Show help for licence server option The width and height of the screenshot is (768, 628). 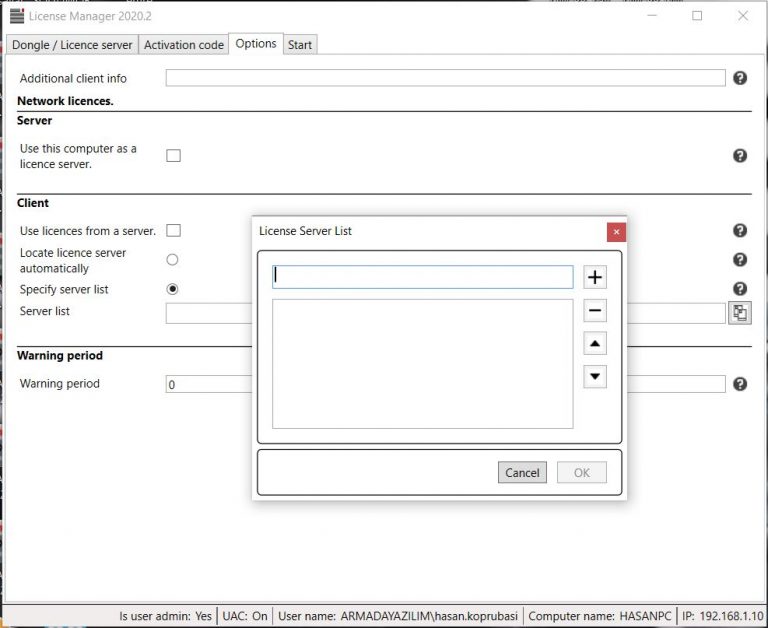pyautogui.click(x=740, y=156)
